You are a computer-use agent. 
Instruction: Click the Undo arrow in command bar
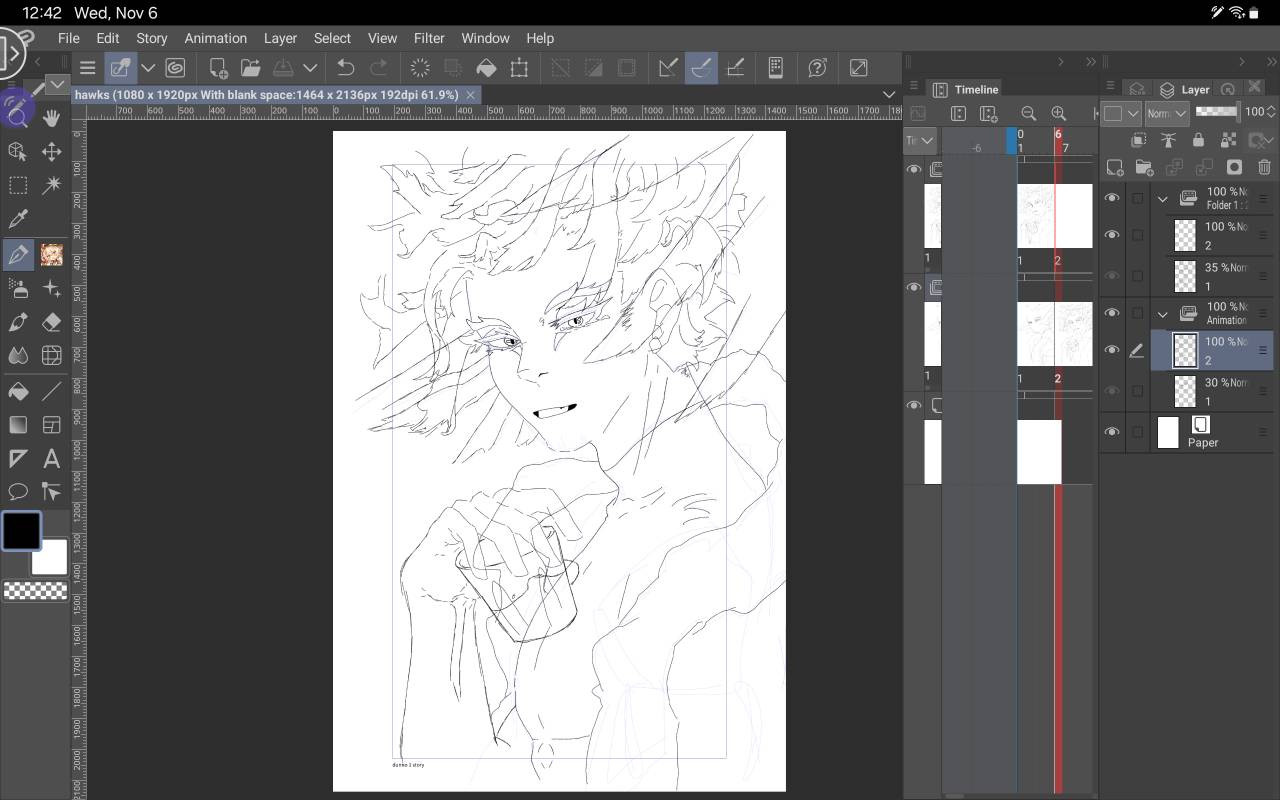point(346,68)
